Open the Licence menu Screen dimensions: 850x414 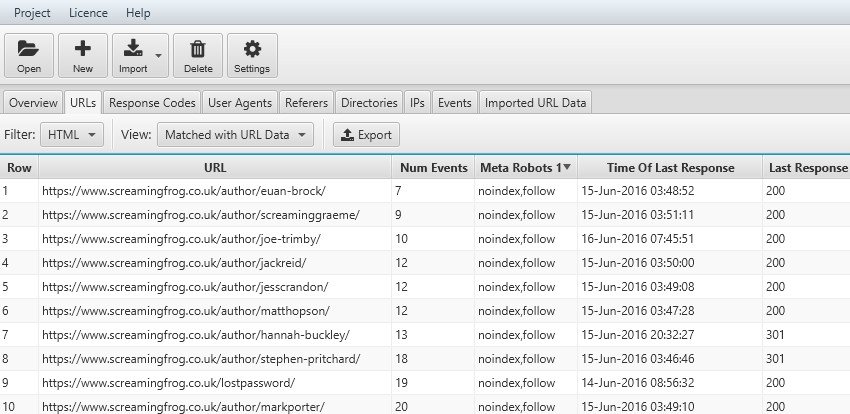pyautogui.click(x=88, y=12)
